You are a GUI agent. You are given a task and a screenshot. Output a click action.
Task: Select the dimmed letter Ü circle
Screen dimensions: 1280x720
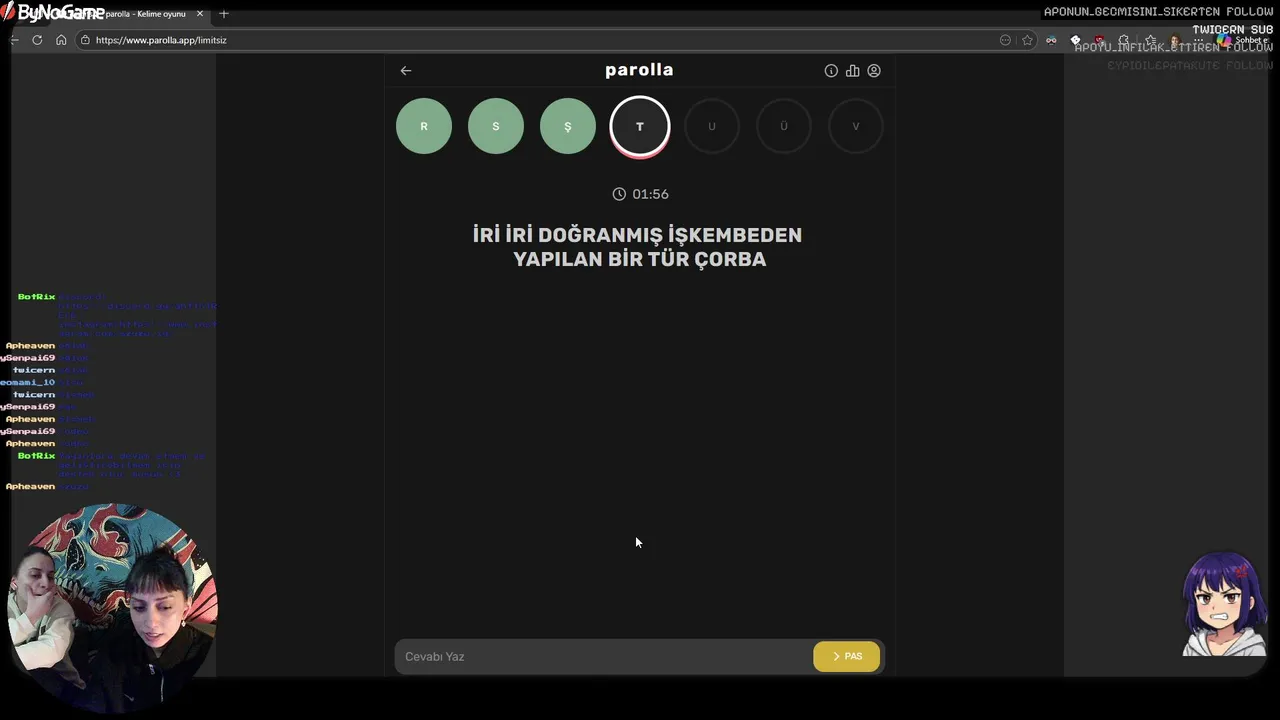point(784,126)
